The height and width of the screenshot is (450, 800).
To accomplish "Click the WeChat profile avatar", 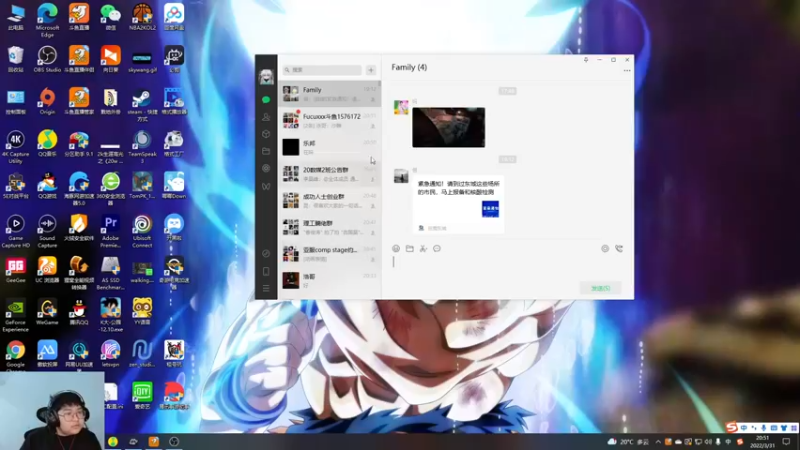I will click(266, 77).
